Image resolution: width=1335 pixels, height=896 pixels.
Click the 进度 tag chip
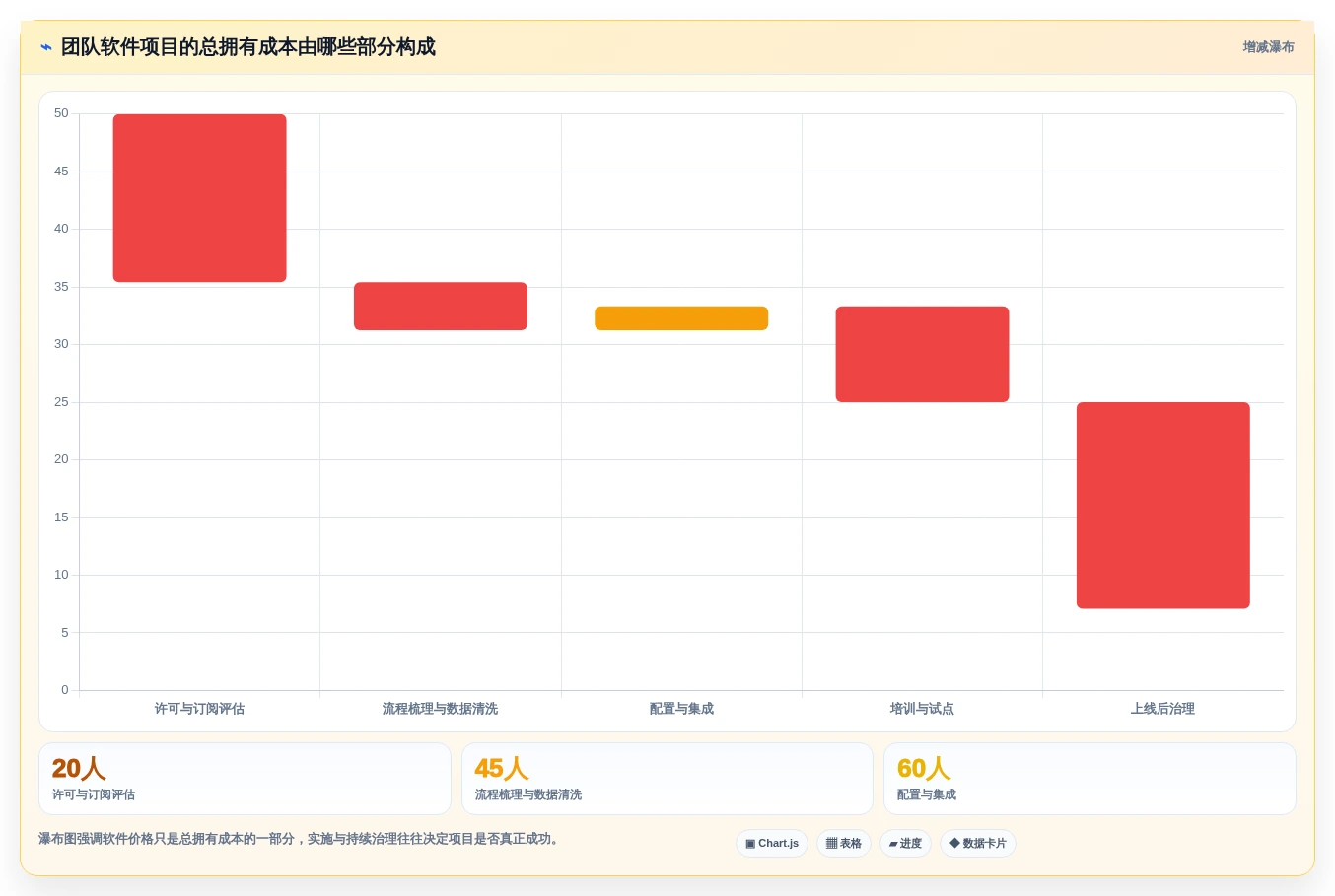click(x=905, y=844)
